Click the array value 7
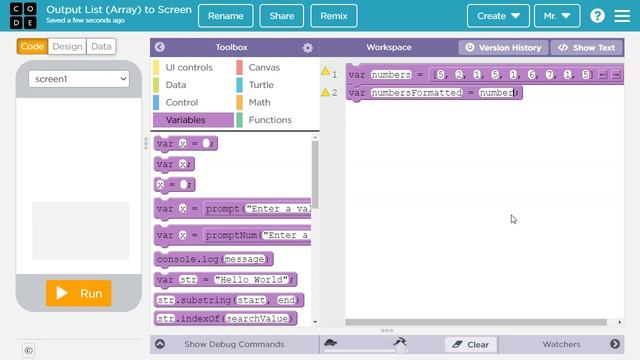Image resolution: width=640 pixels, height=360 pixels. pos(549,75)
